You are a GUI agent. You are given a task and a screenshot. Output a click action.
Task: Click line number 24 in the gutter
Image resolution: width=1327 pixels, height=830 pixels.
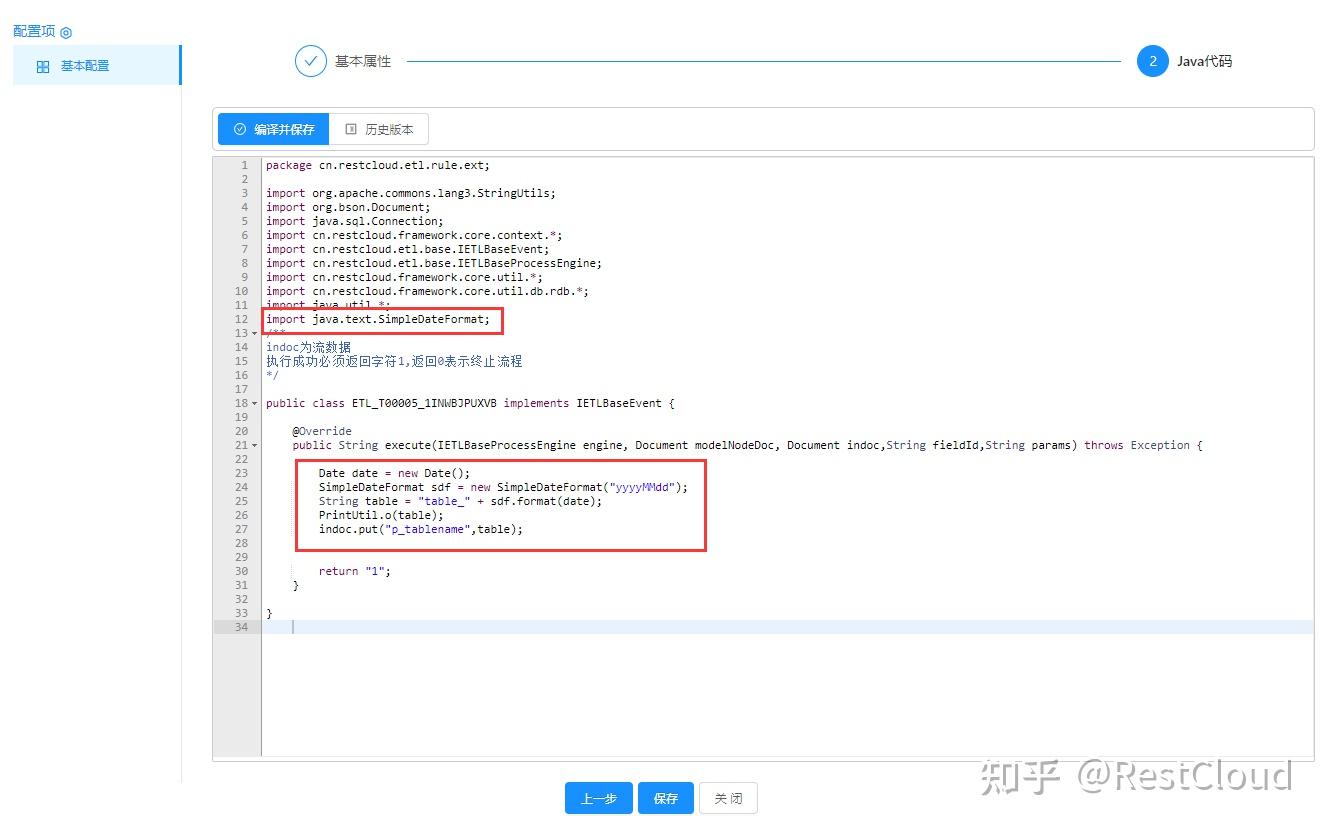(240, 487)
